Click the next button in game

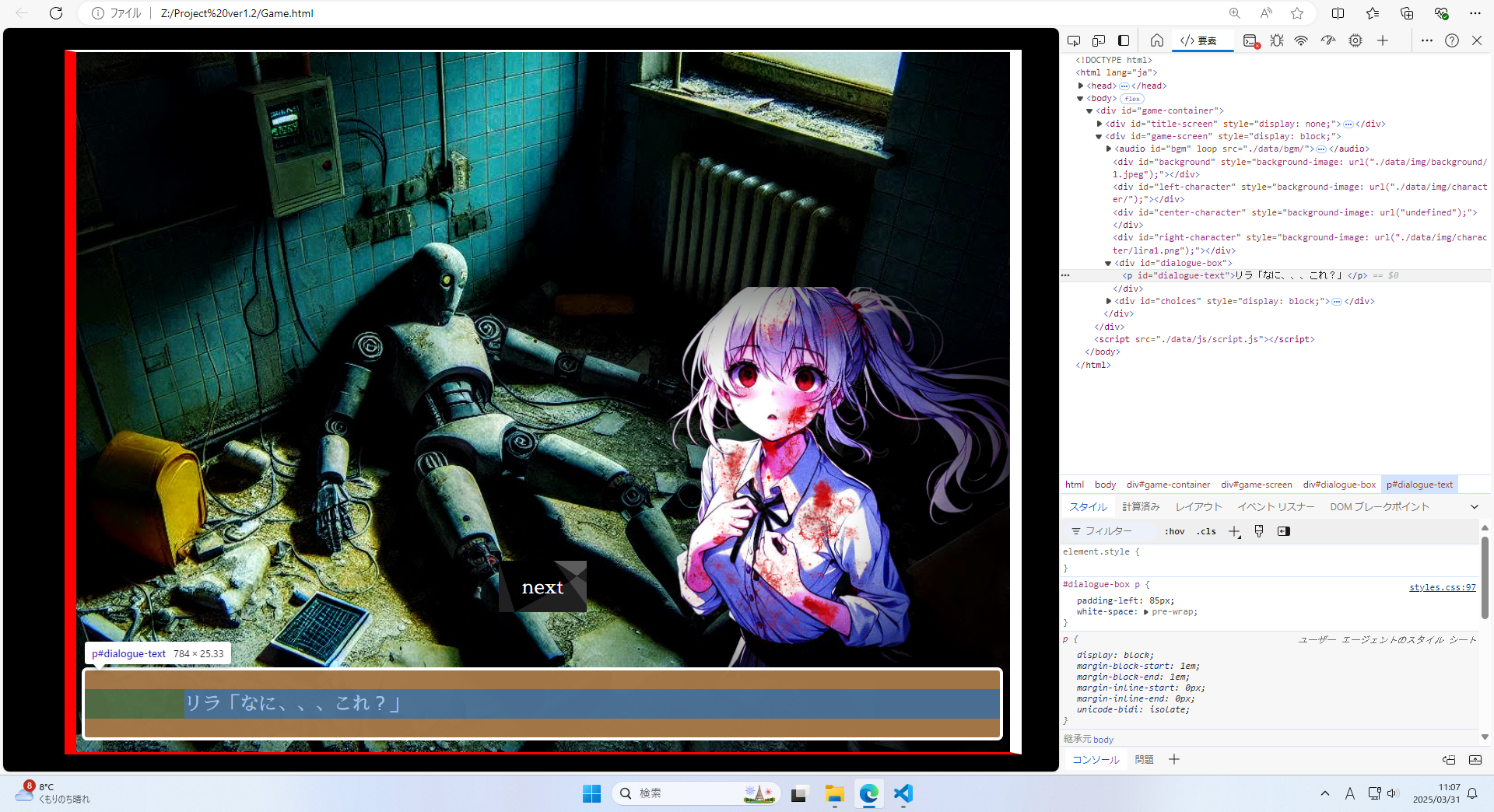pos(542,587)
